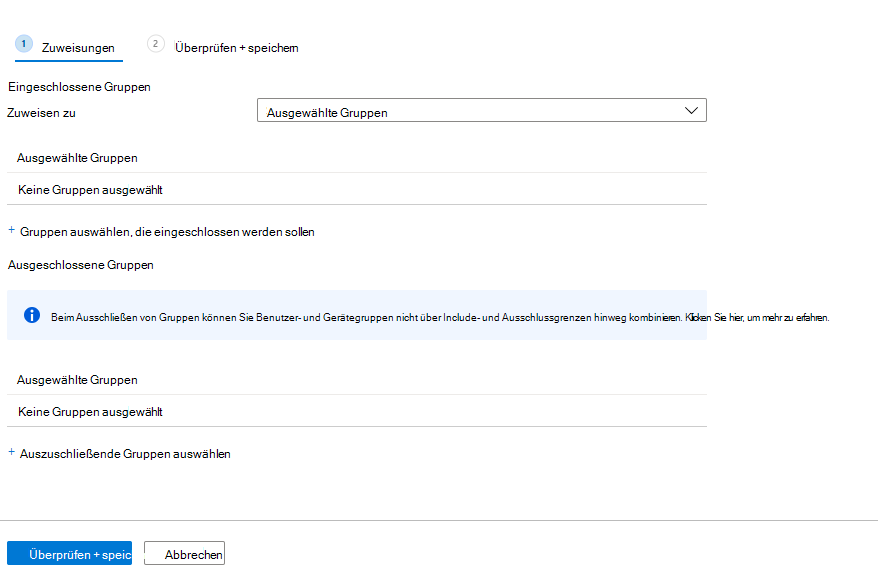Click the step 1 circle icon
The height and width of the screenshot is (577, 878).
point(24,45)
